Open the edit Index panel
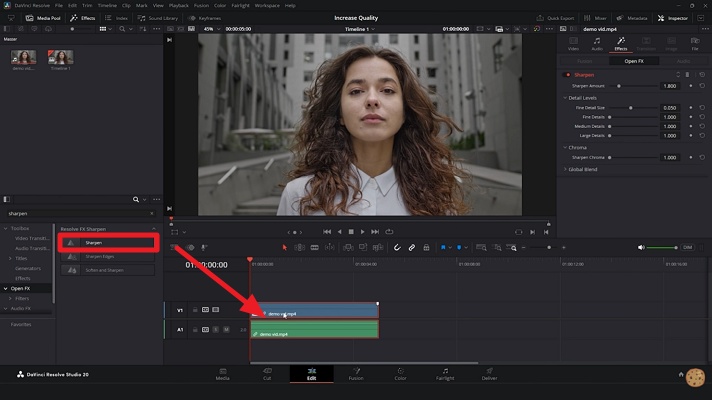The width and height of the screenshot is (712, 400). [x=117, y=18]
